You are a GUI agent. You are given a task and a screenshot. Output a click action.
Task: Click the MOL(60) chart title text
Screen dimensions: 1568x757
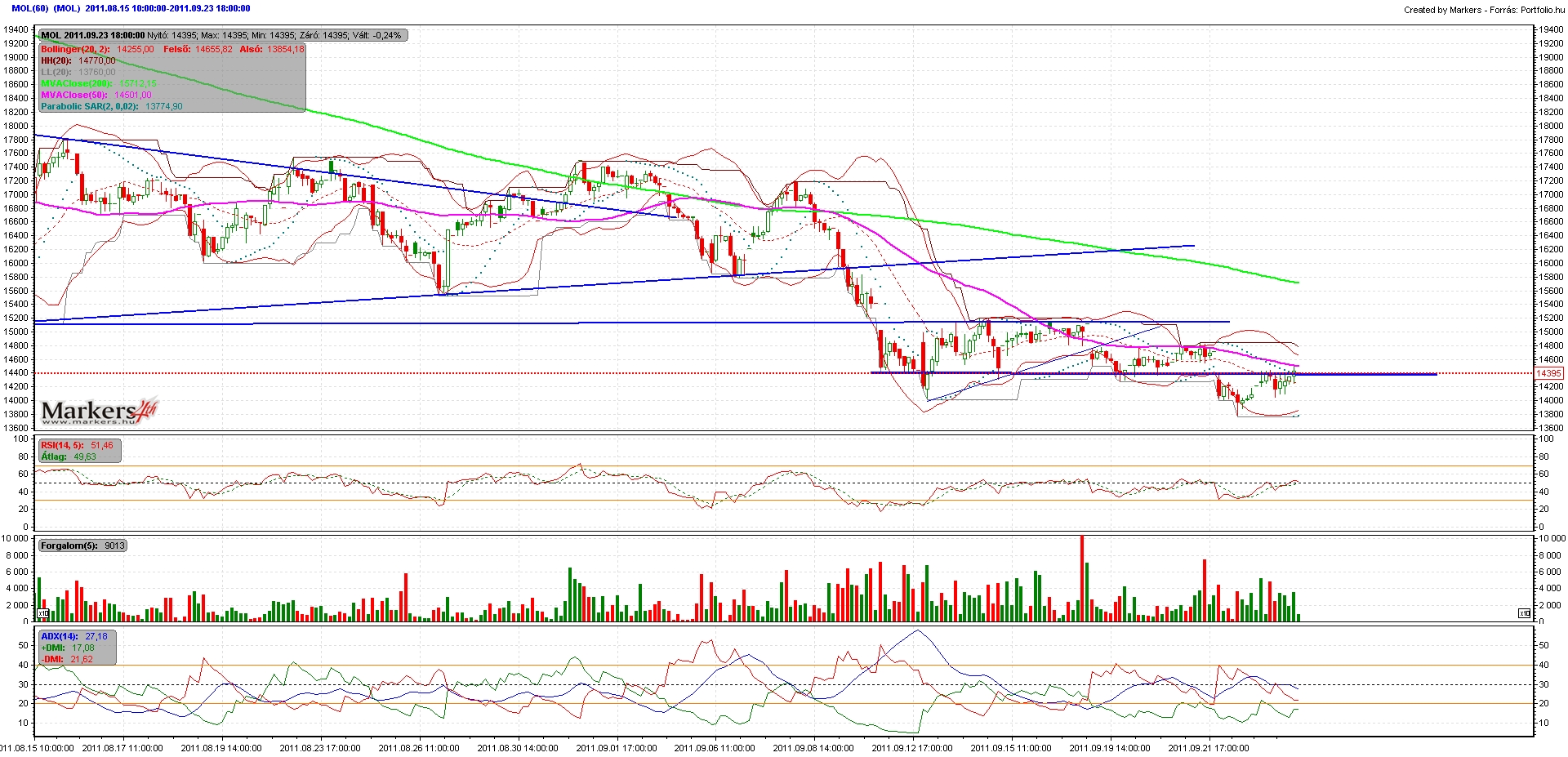pos(30,8)
